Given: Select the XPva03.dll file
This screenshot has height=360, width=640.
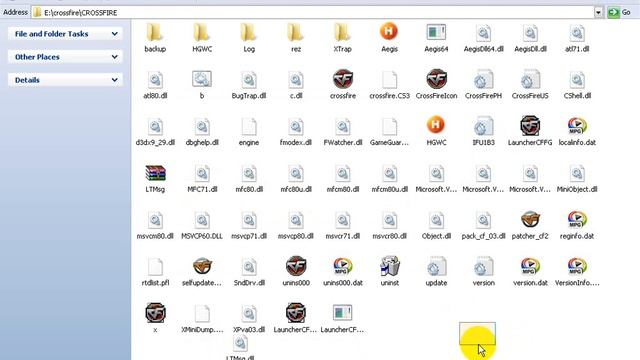Looking at the screenshot, I should [249, 313].
